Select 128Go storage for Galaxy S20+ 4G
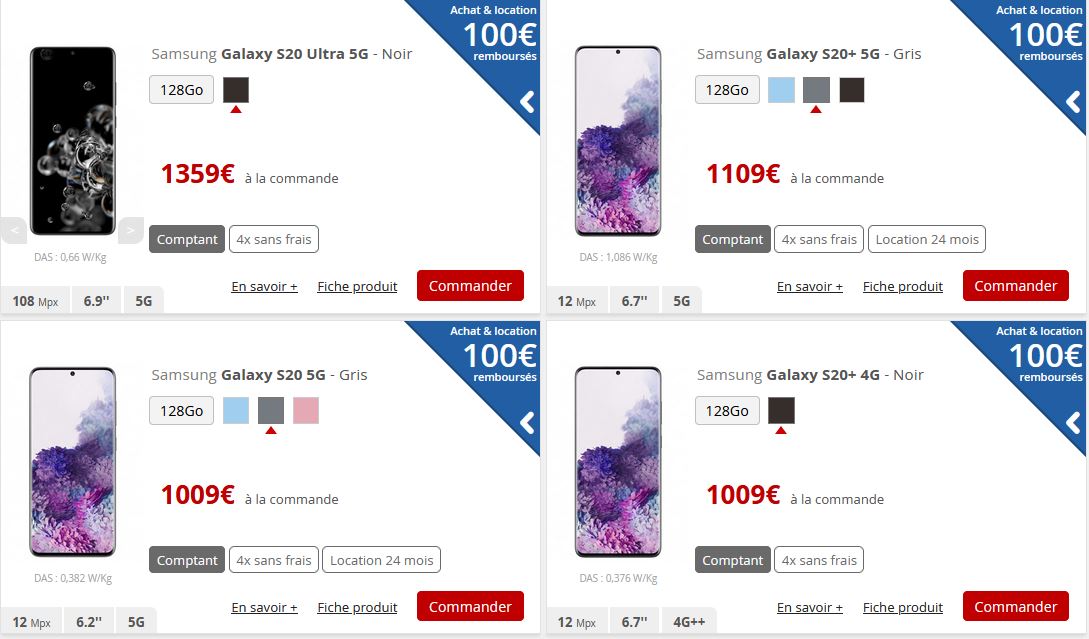 727,410
